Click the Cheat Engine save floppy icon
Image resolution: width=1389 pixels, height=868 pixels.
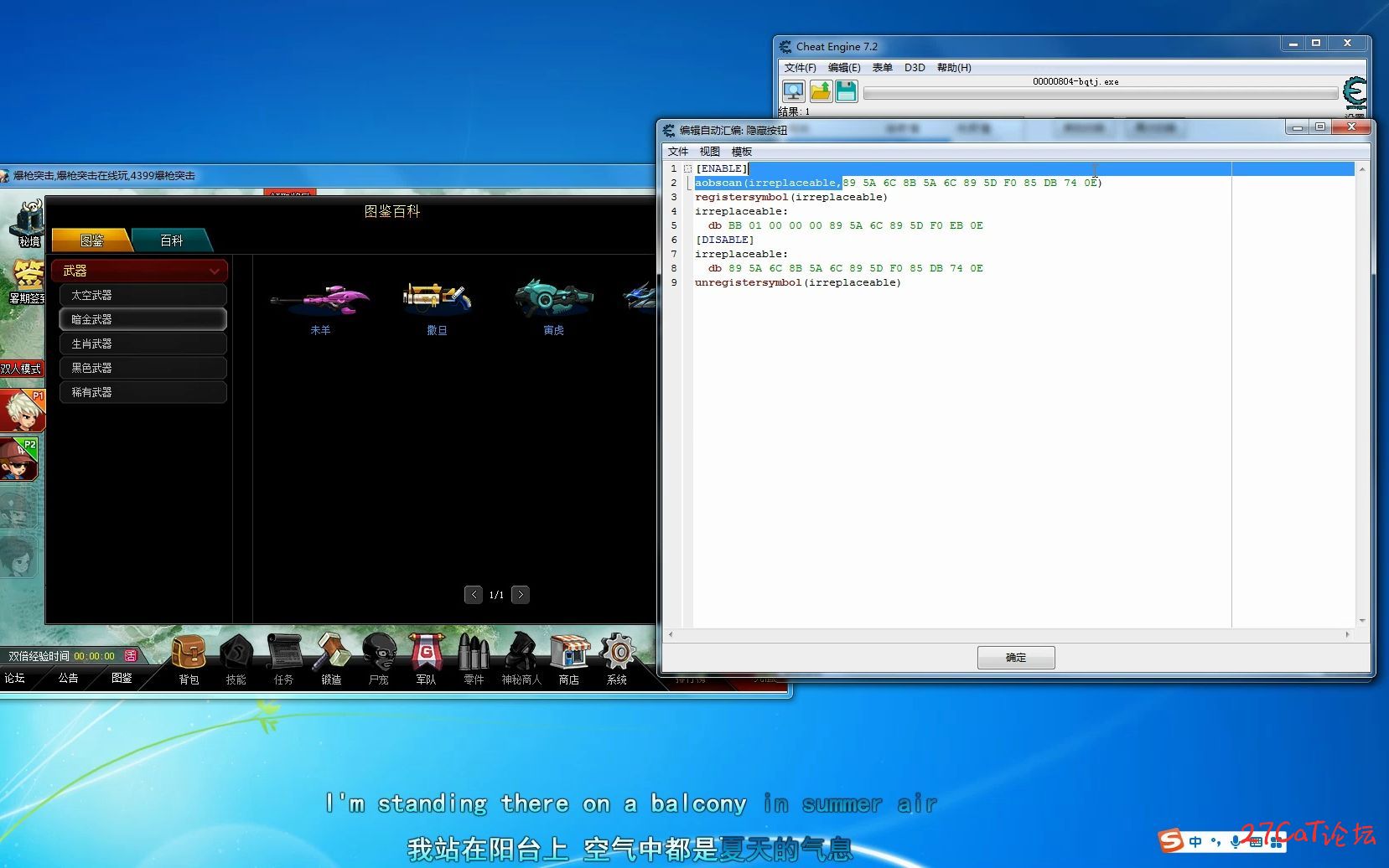point(847,91)
